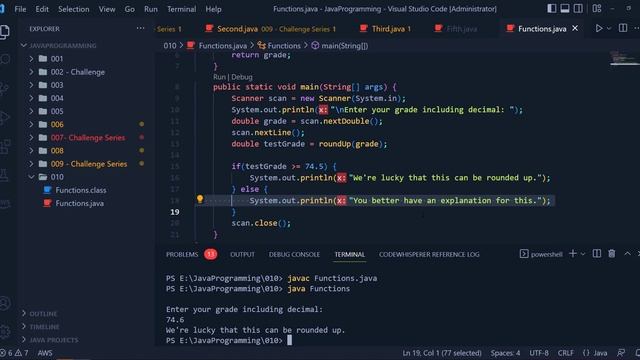Open View menu
The height and width of the screenshot is (360, 640).
[x=107, y=9]
